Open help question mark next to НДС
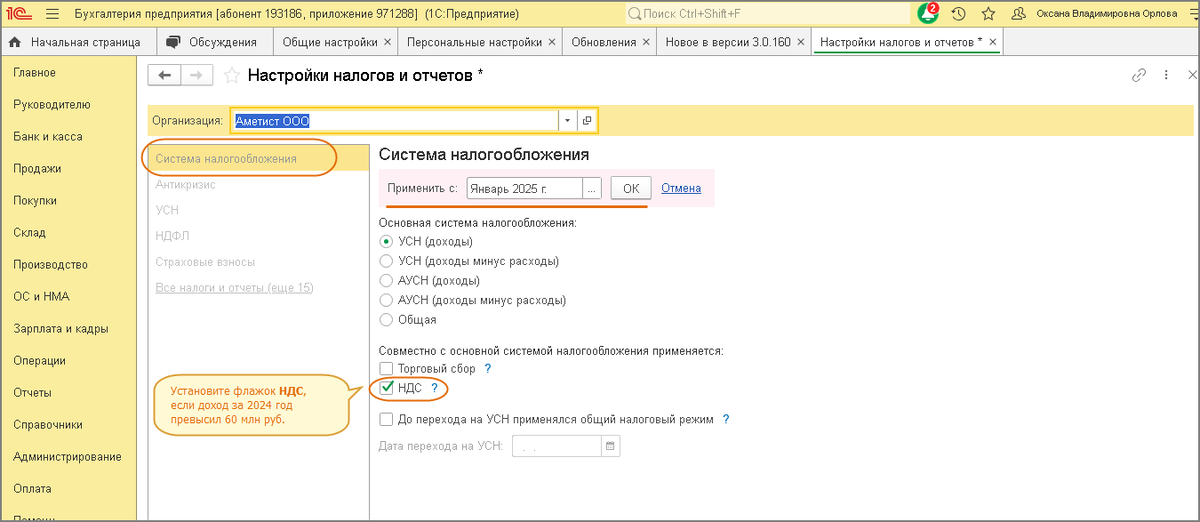The height and width of the screenshot is (522, 1200). [x=434, y=388]
